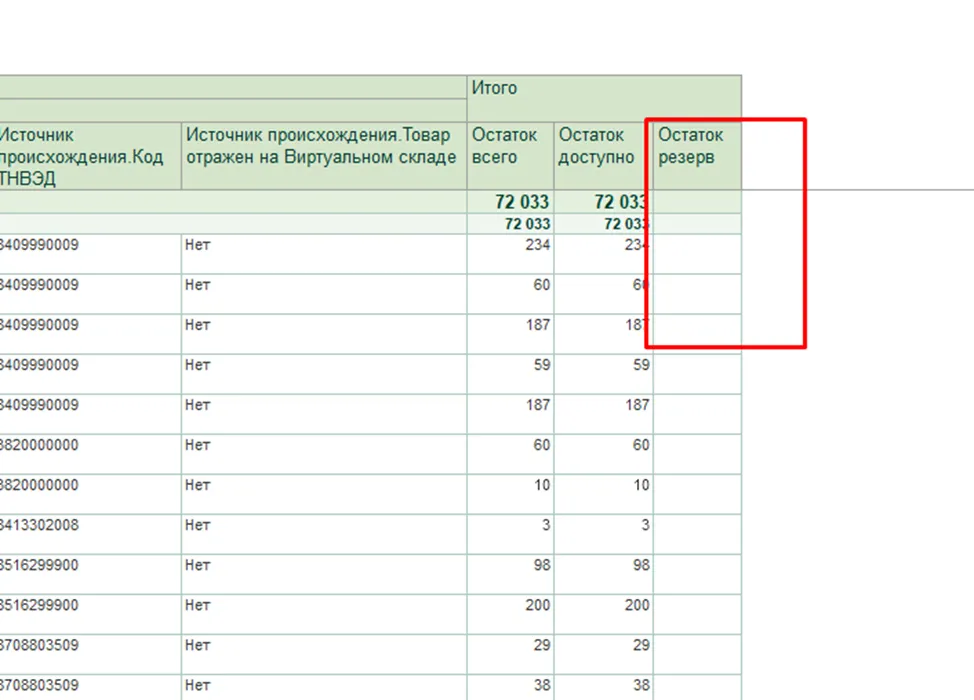Select the code cell 8413302008
The width and height of the screenshot is (974, 700).
[x=90, y=534]
